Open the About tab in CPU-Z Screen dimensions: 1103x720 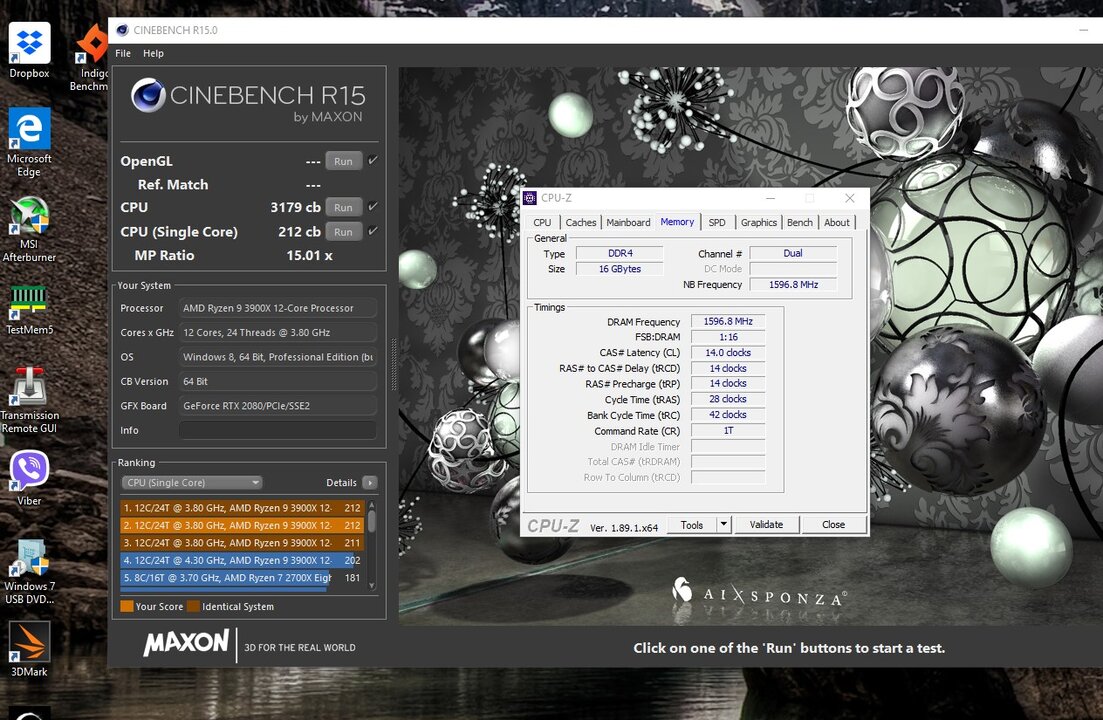tap(837, 222)
